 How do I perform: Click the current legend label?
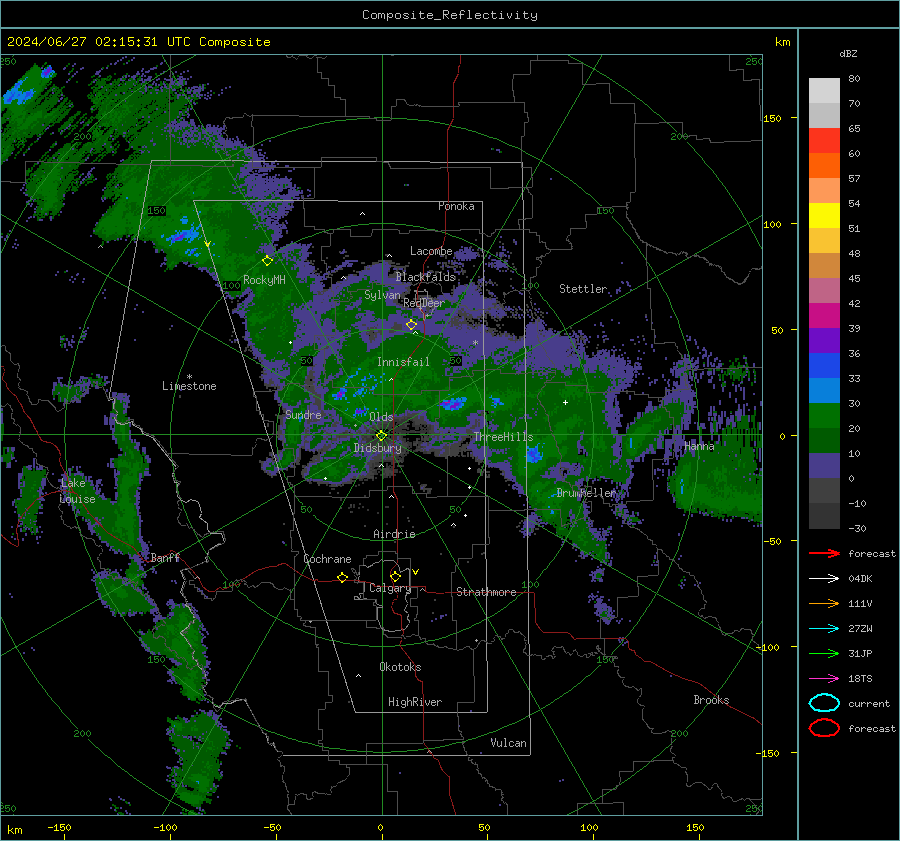[x=869, y=704]
